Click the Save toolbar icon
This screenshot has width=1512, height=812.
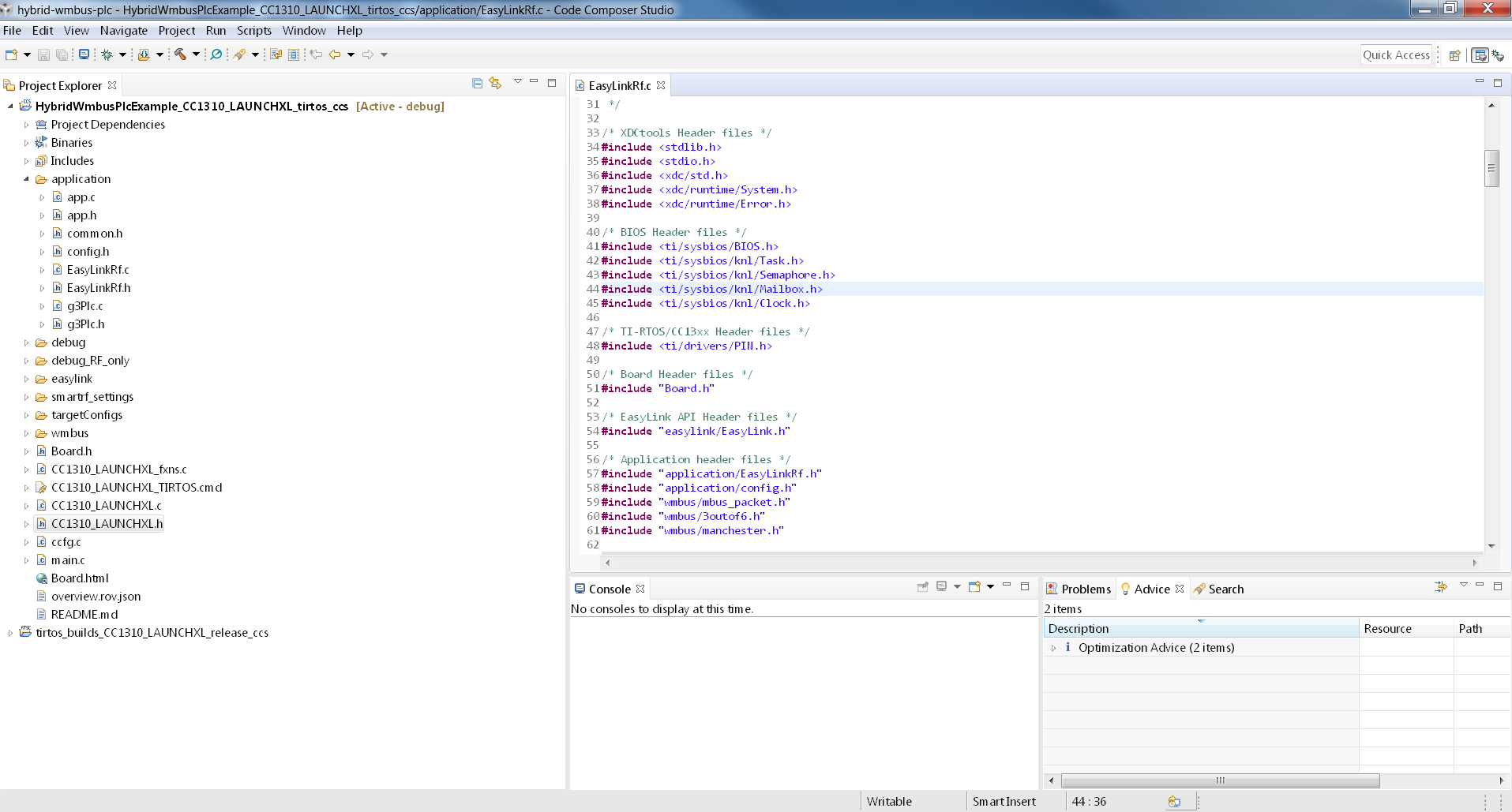[x=43, y=54]
